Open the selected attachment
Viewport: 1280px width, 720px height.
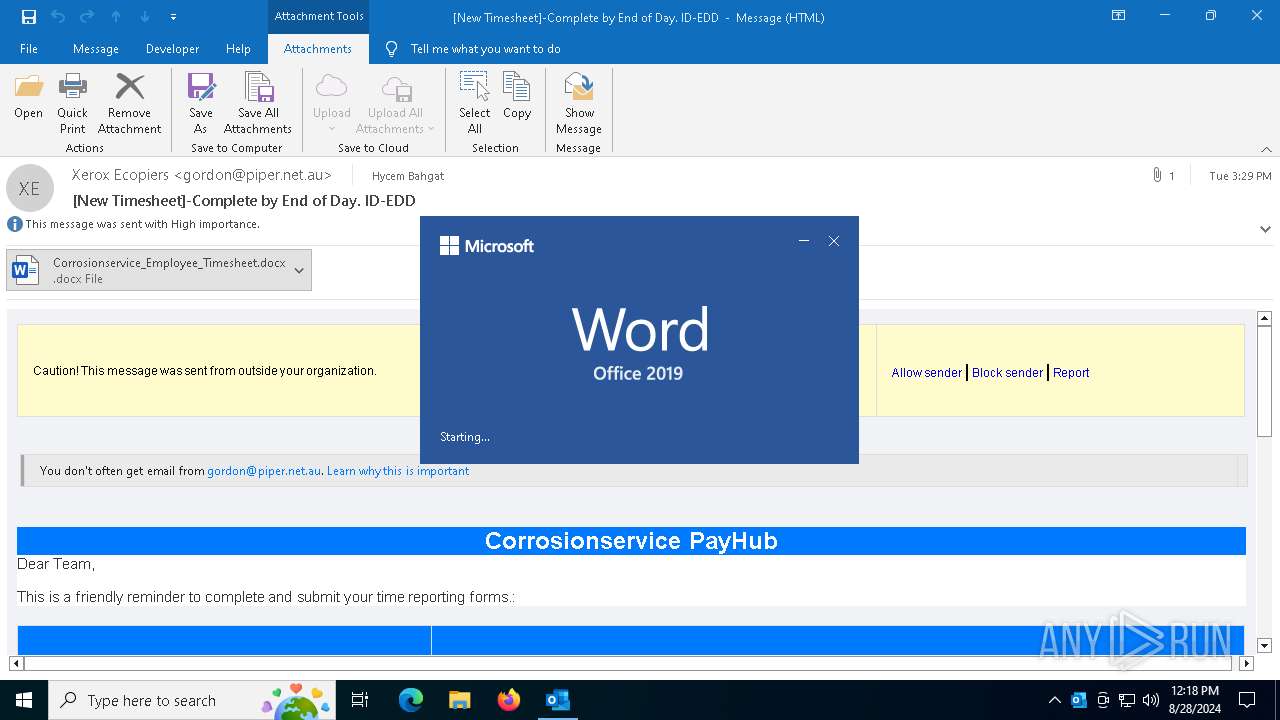tap(28, 98)
